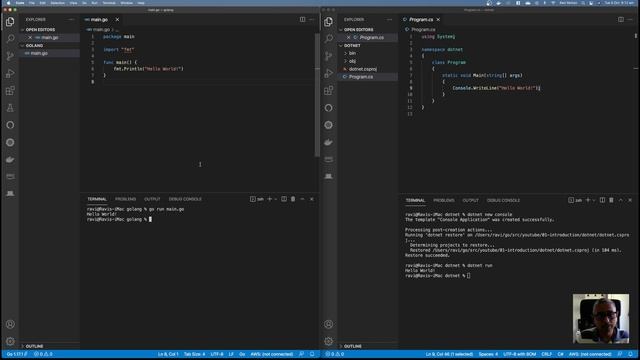Image resolution: width=640 pixels, height=360 pixels.
Task: Expand the obj folder
Action: (352, 61)
